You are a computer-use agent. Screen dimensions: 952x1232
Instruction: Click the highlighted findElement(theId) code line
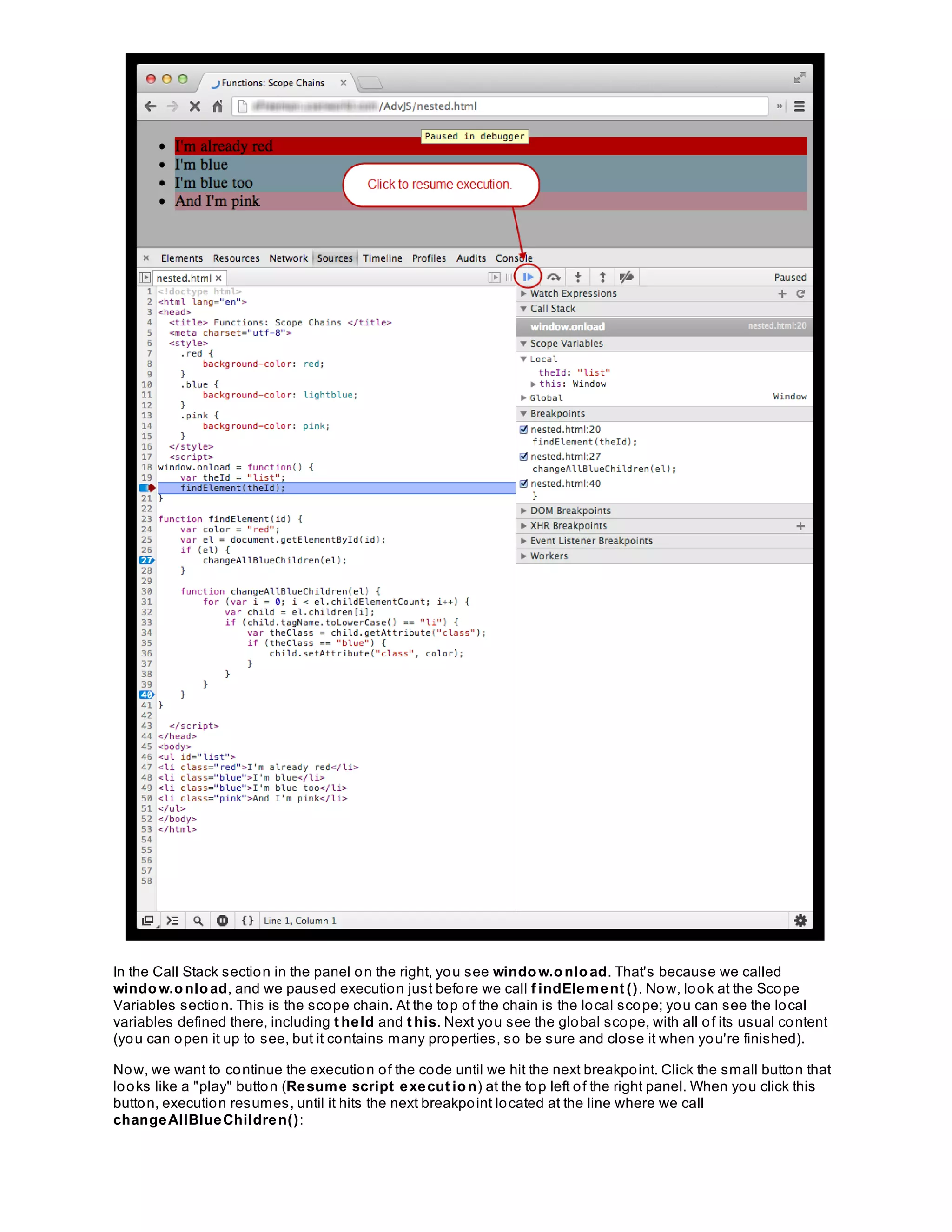point(337,488)
